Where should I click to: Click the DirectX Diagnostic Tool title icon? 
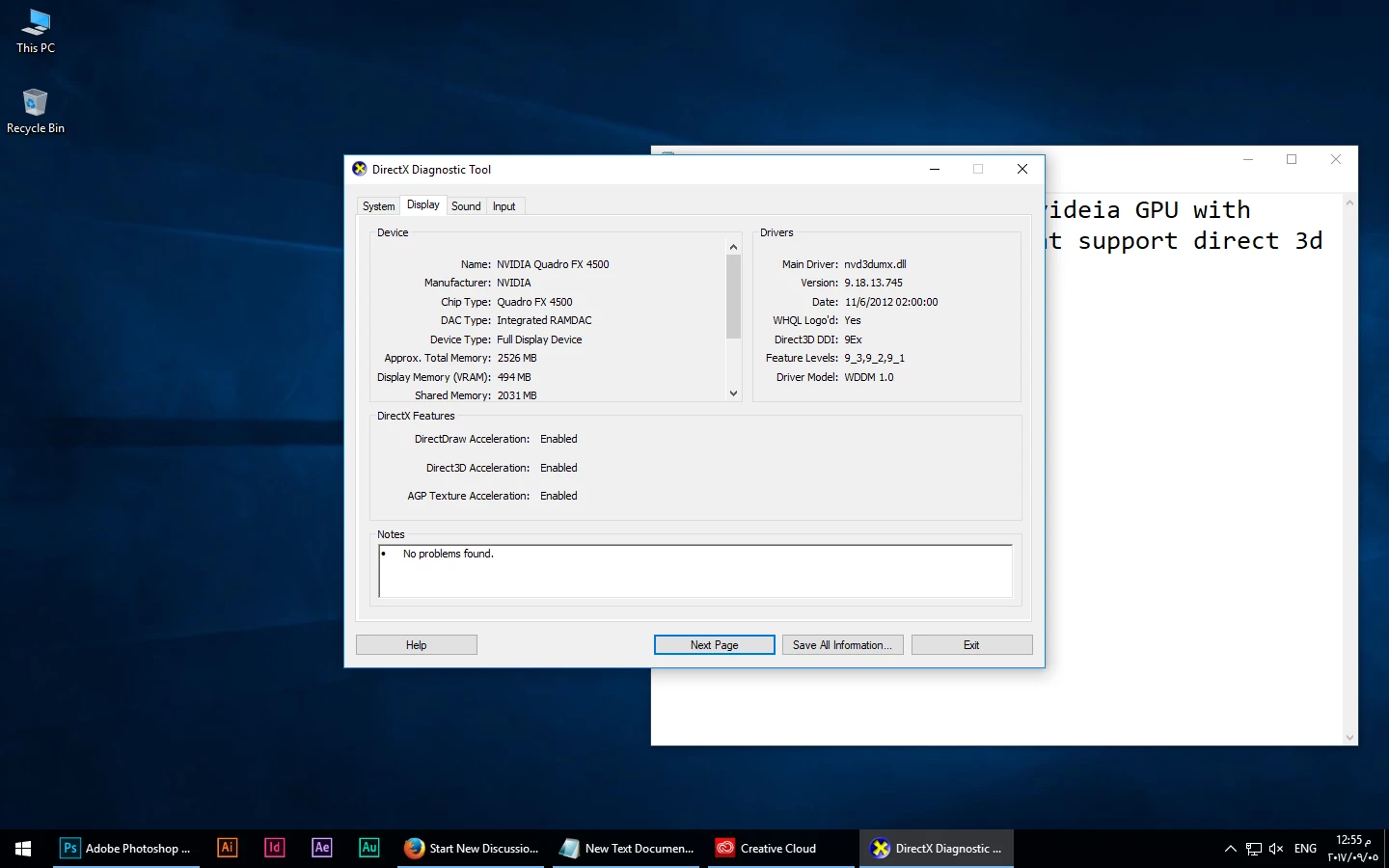click(x=360, y=169)
